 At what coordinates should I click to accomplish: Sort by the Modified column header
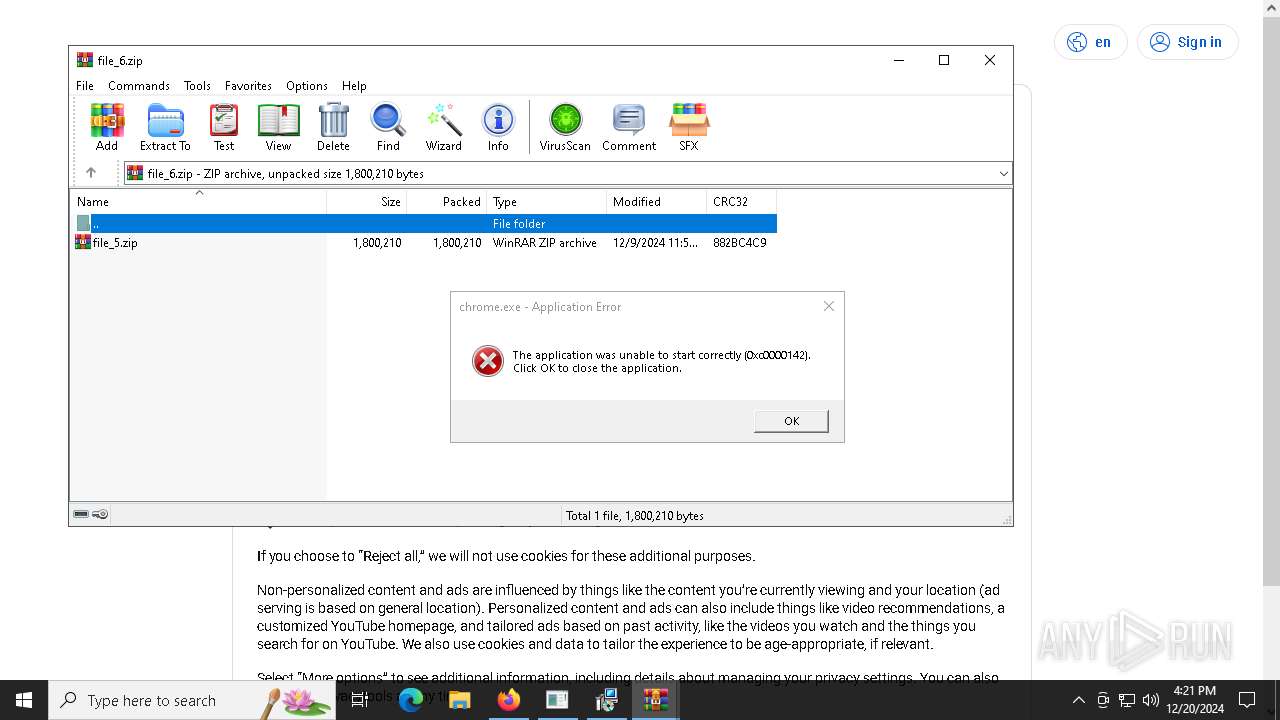coord(657,201)
